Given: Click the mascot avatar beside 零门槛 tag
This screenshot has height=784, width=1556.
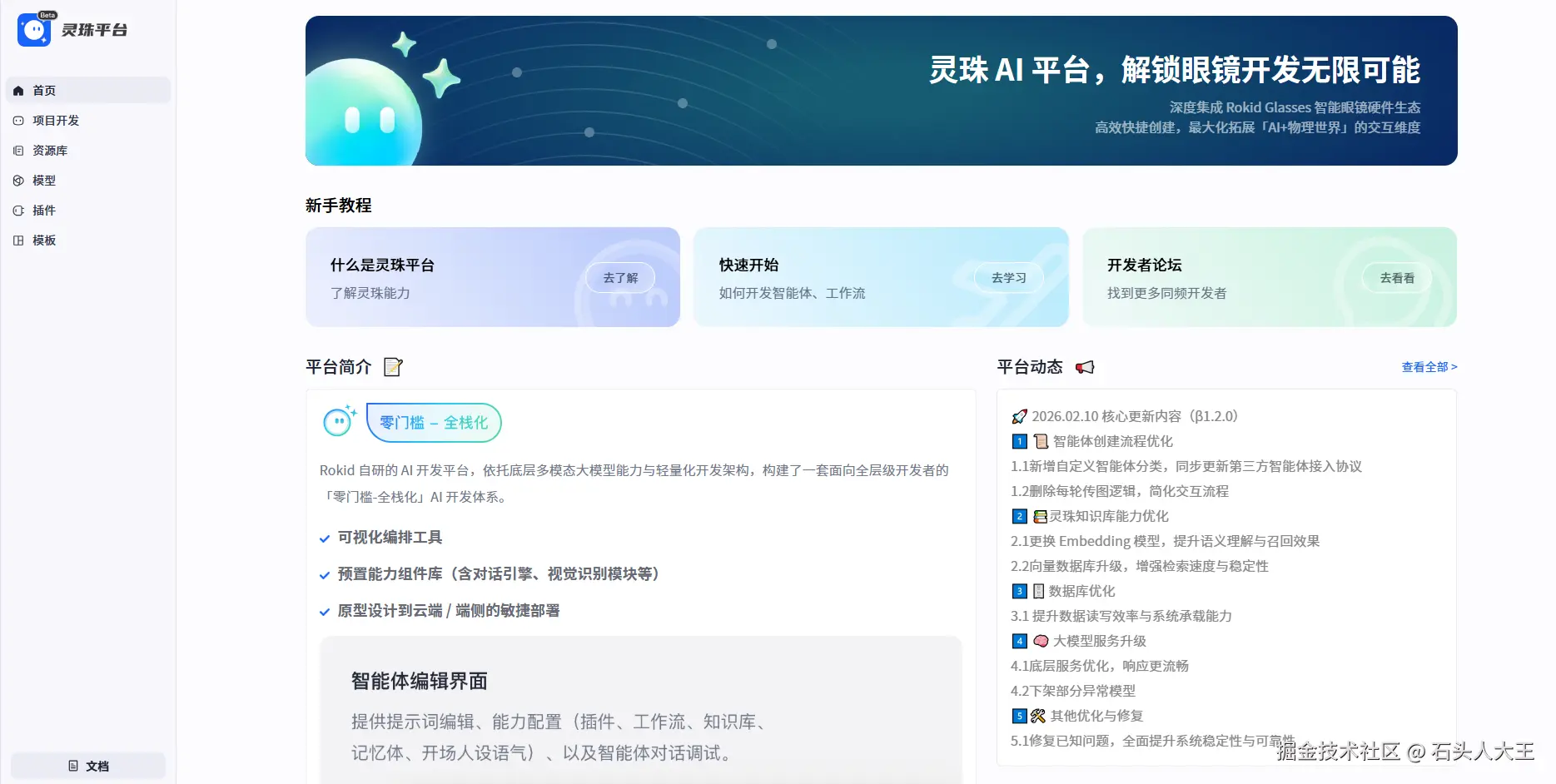Looking at the screenshot, I should tap(339, 422).
